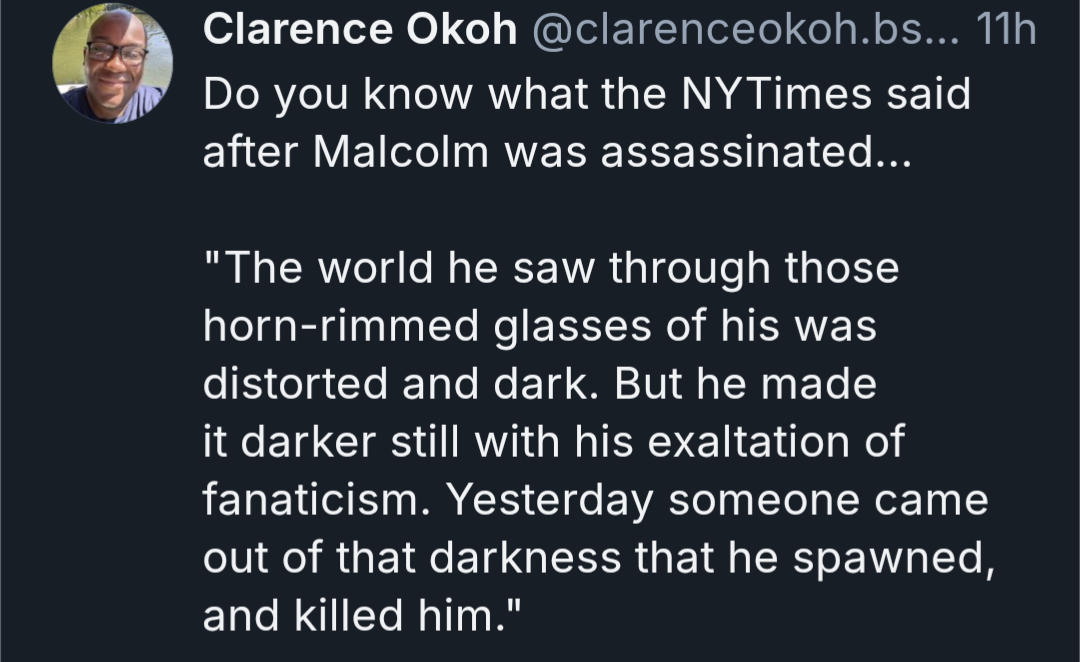Click the display name Clarence Okoh
This screenshot has height=662, width=1080.
(x=360, y=33)
